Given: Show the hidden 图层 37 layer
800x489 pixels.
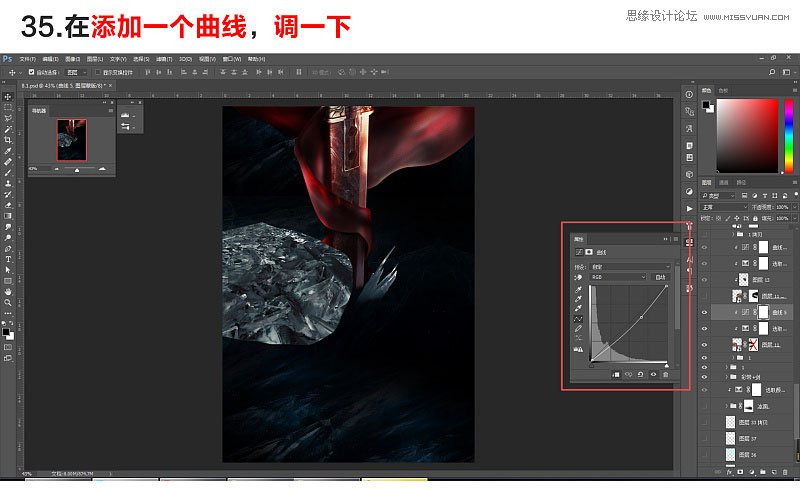Looking at the screenshot, I should click(705, 438).
